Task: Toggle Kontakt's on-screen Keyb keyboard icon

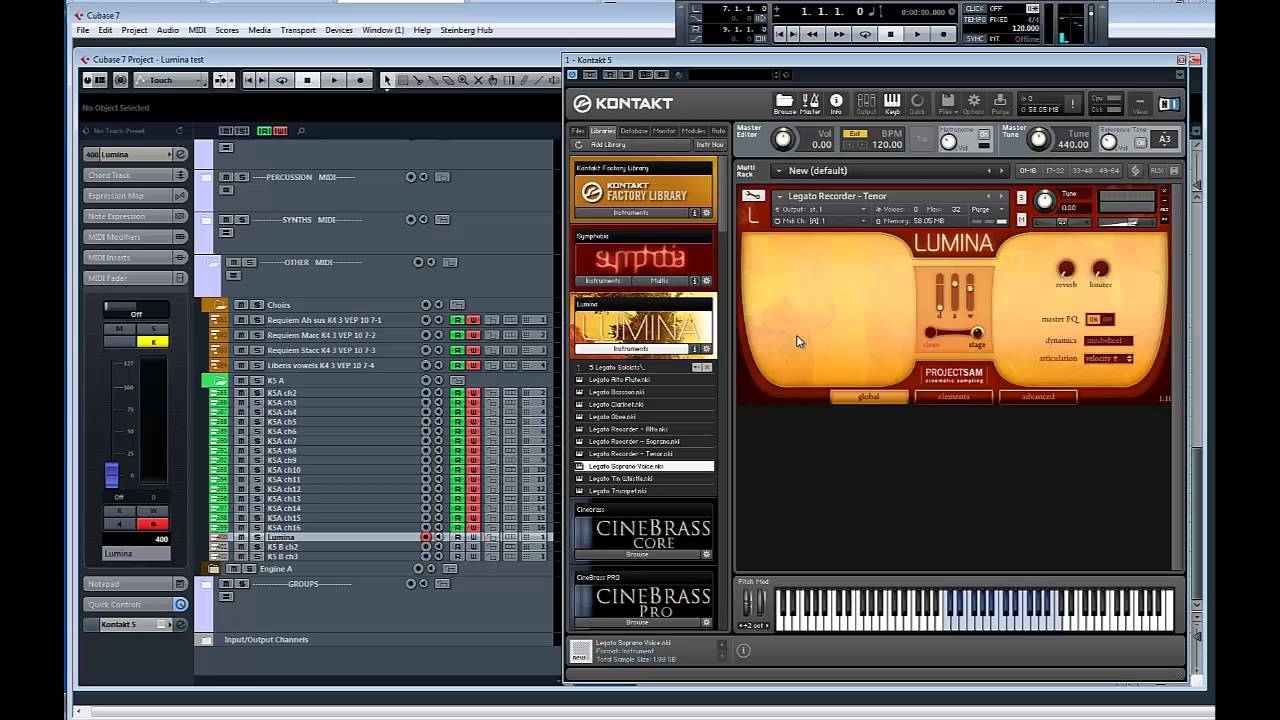Action: [x=892, y=103]
